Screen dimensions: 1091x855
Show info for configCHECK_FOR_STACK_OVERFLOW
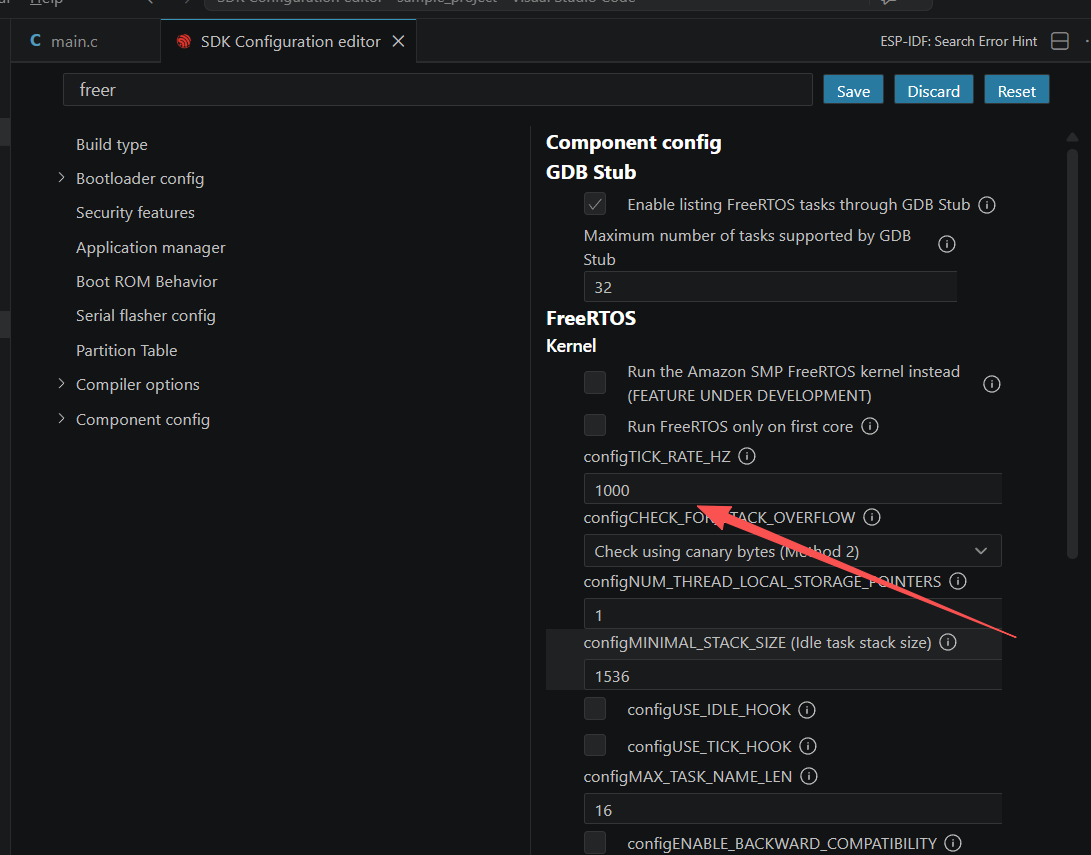(872, 517)
